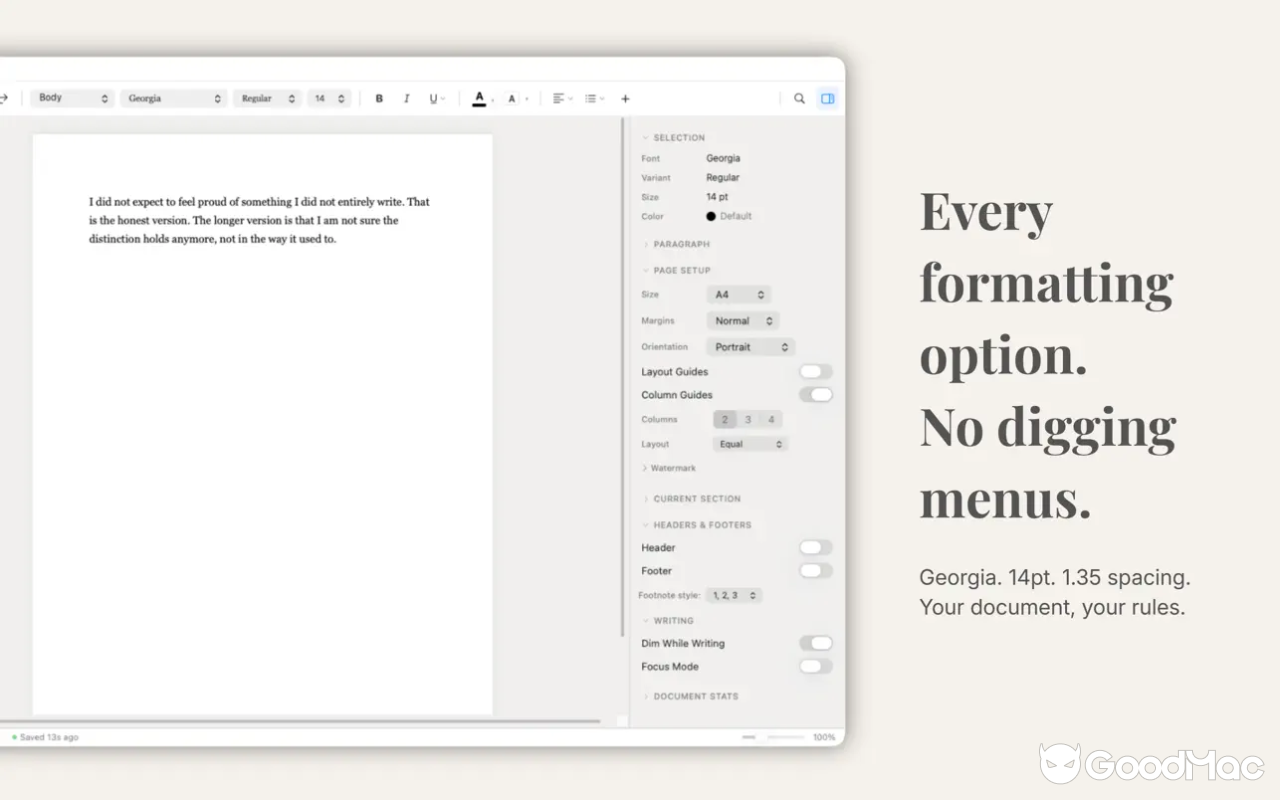Toggle the Dim While Writing switch
This screenshot has height=800, width=1280.
816,644
